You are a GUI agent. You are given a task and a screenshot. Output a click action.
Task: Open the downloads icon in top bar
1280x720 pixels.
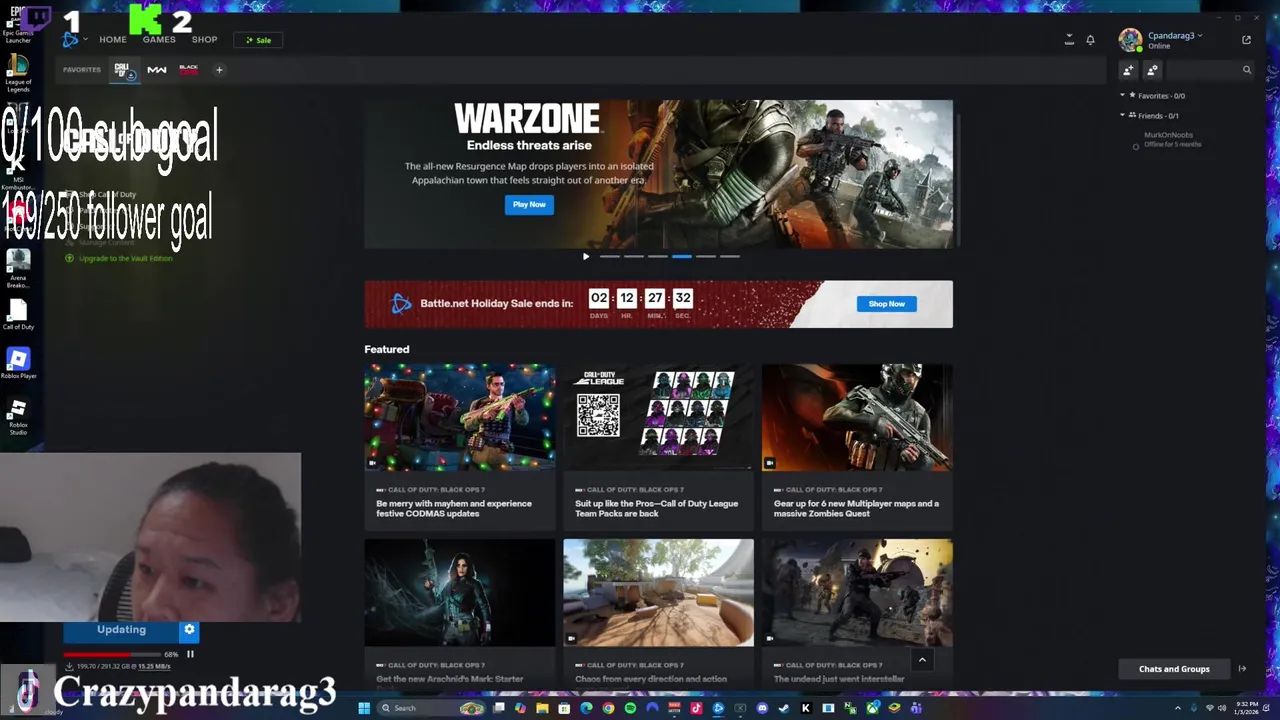(x=1069, y=40)
